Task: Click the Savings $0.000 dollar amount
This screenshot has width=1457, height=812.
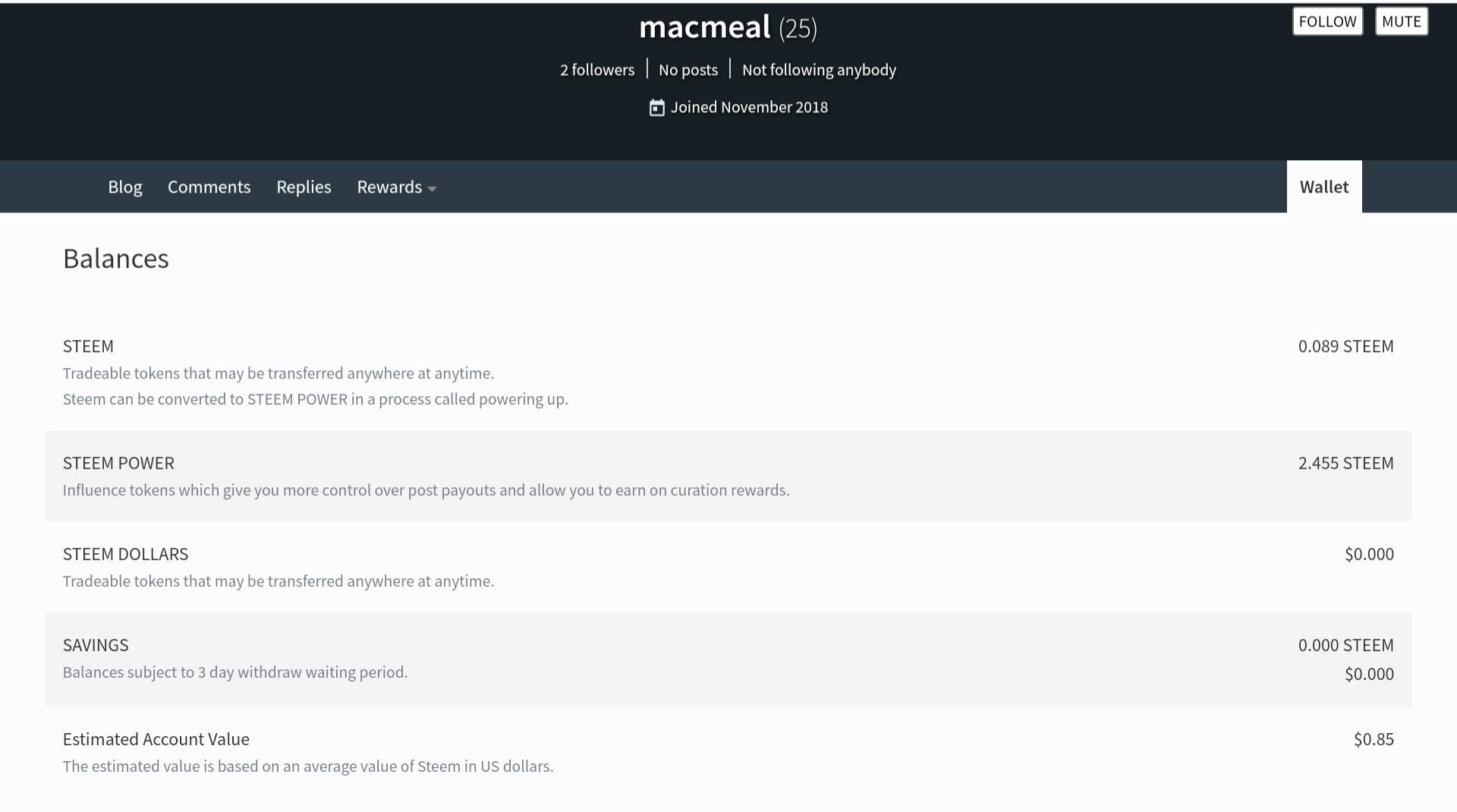Action: click(x=1369, y=675)
